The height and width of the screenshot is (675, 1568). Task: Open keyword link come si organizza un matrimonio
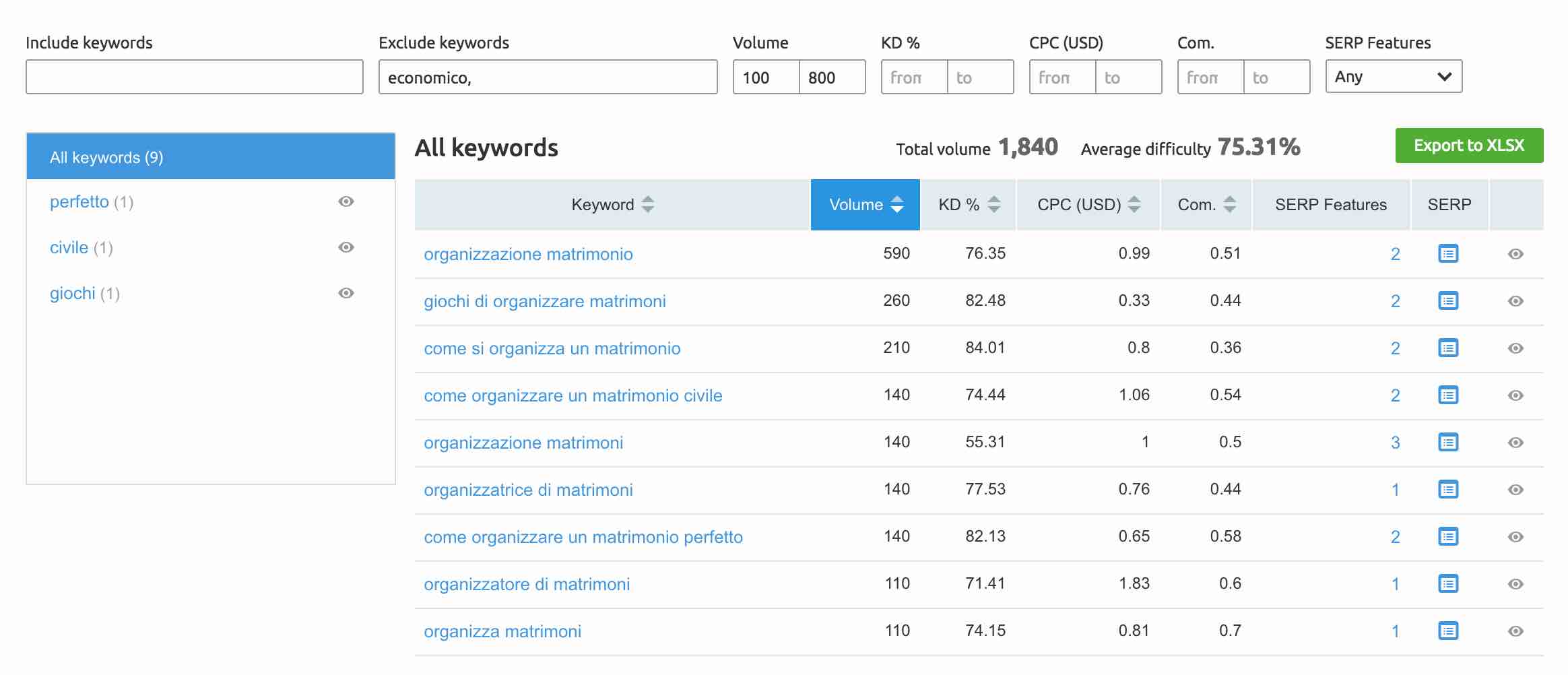pyautogui.click(x=552, y=348)
